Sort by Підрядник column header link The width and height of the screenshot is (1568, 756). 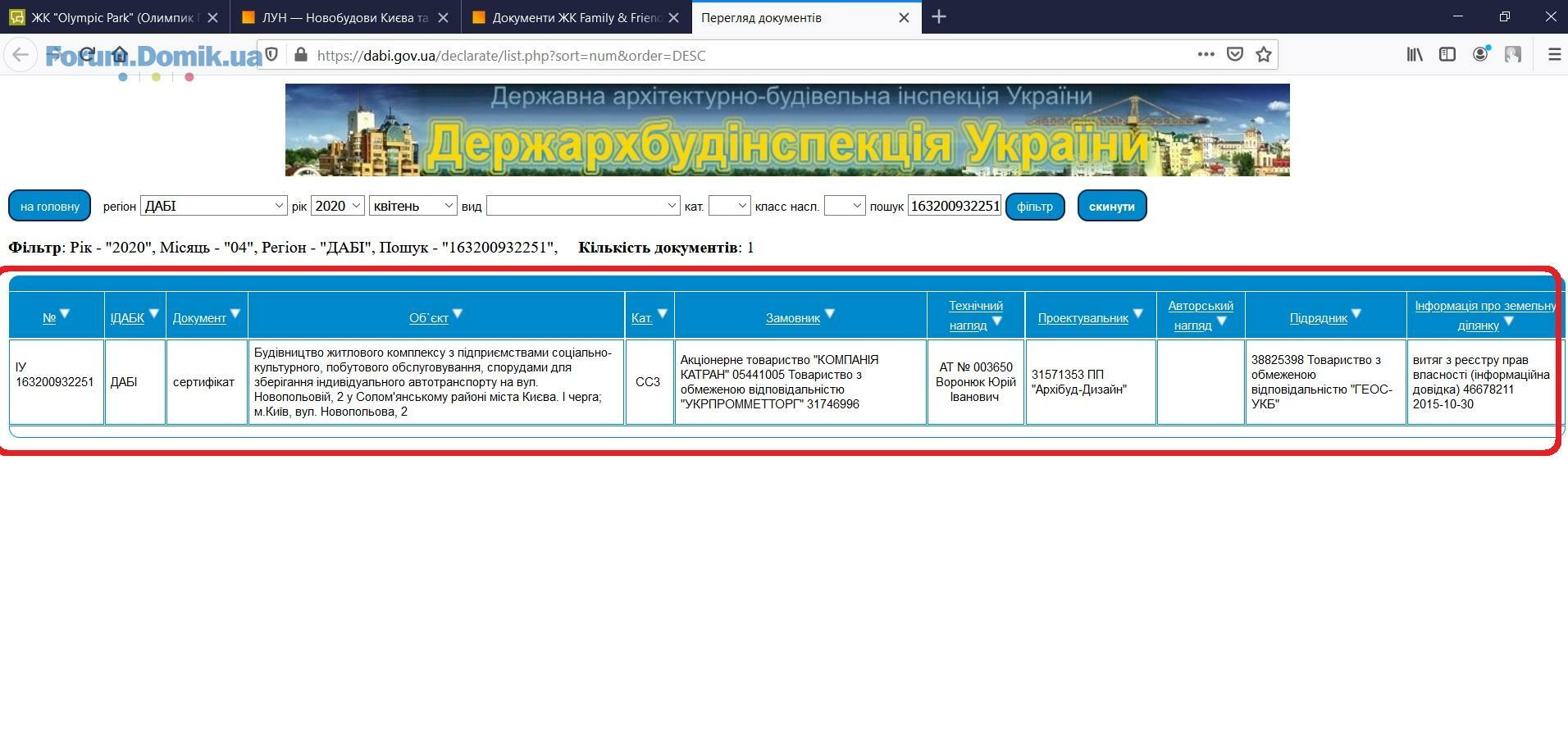coord(1319,318)
